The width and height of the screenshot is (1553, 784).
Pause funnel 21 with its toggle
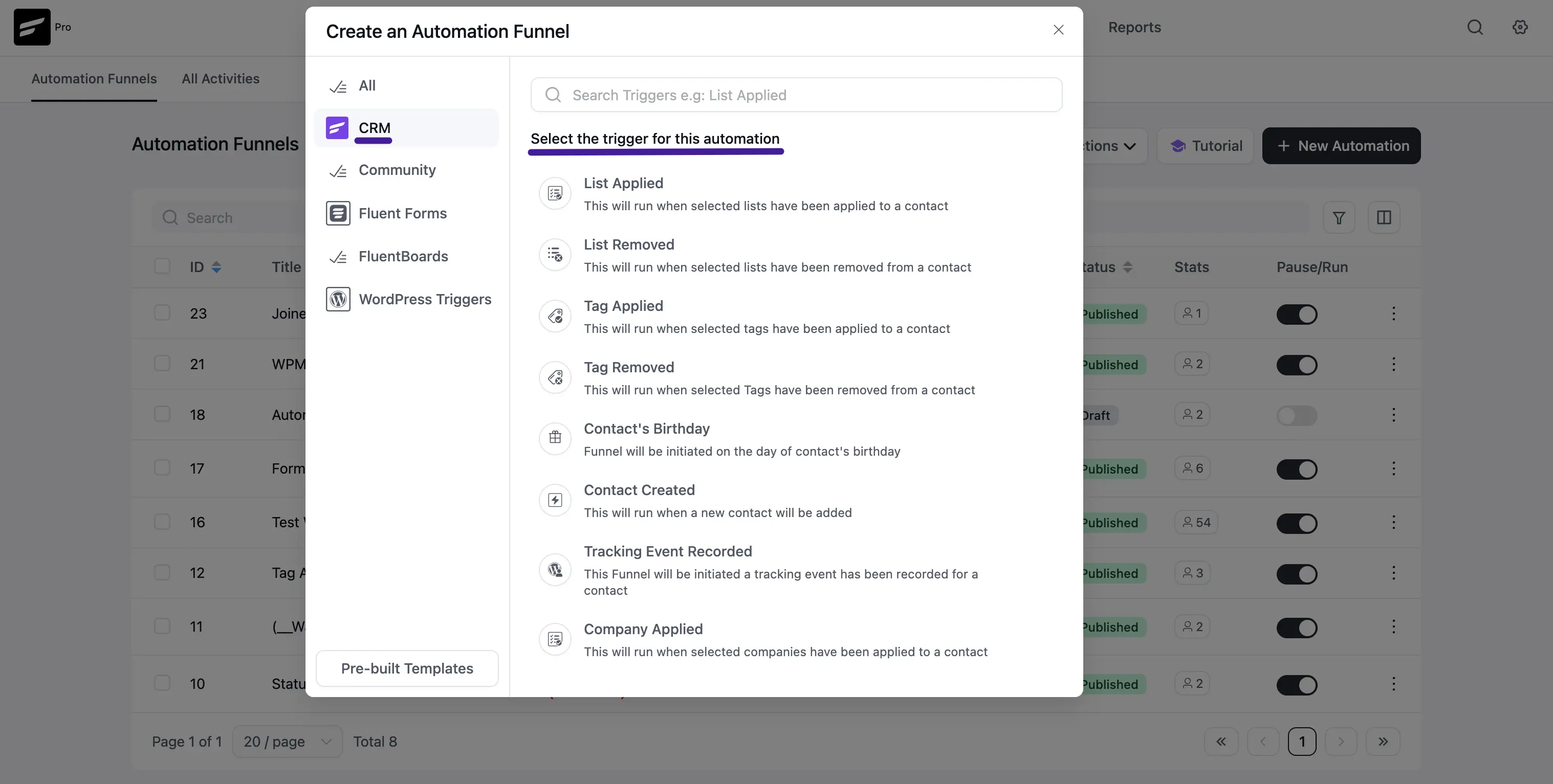(x=1297, y=365)
